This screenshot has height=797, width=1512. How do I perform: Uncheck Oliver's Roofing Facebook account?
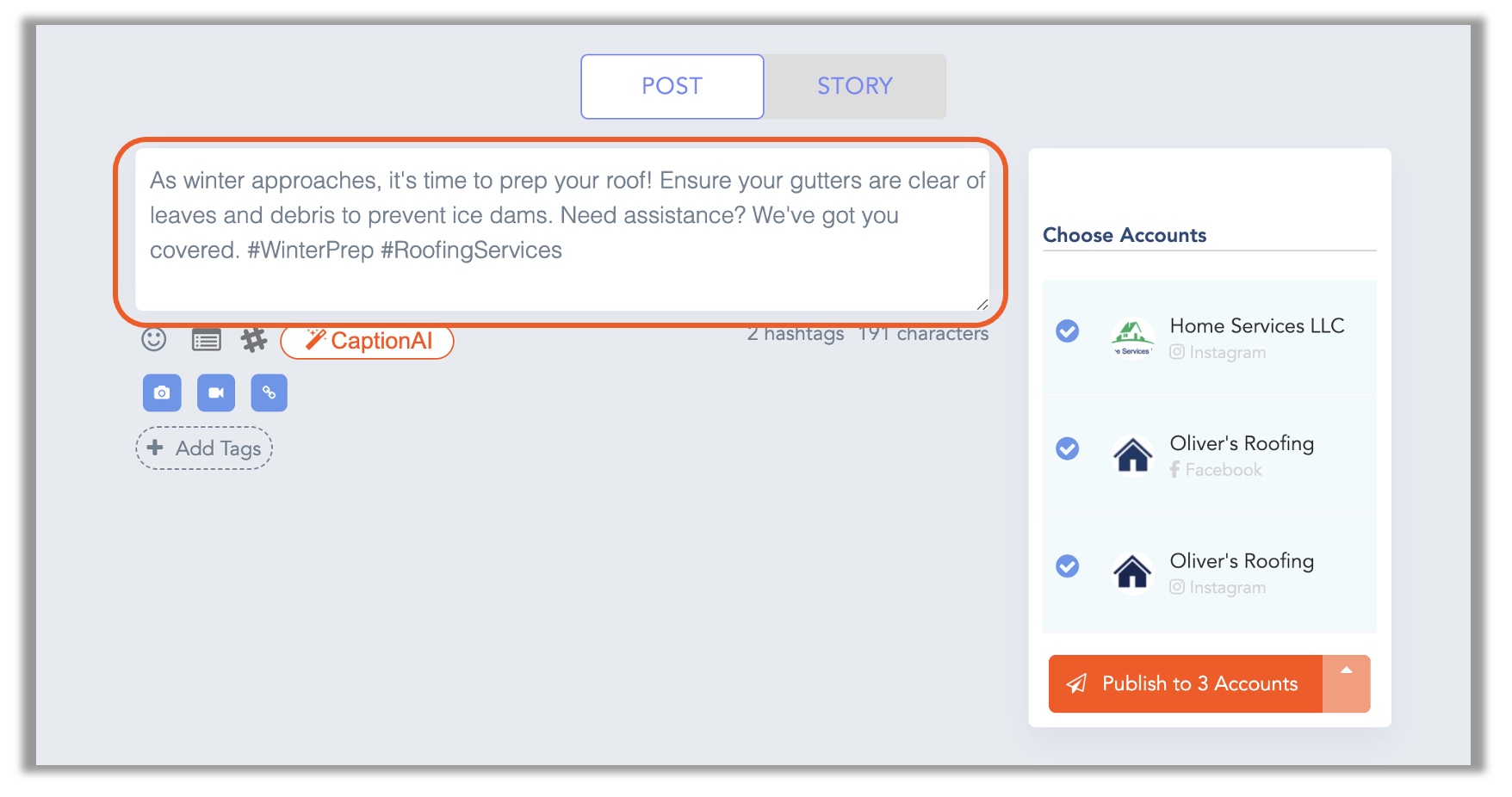(1067, 449)
